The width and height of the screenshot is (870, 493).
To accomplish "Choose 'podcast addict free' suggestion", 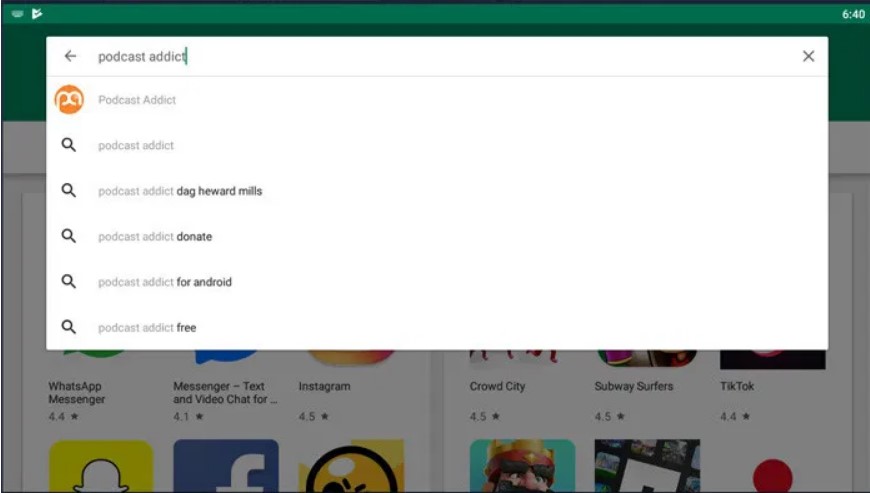I will pyautogui.click(x=437, y=327).
